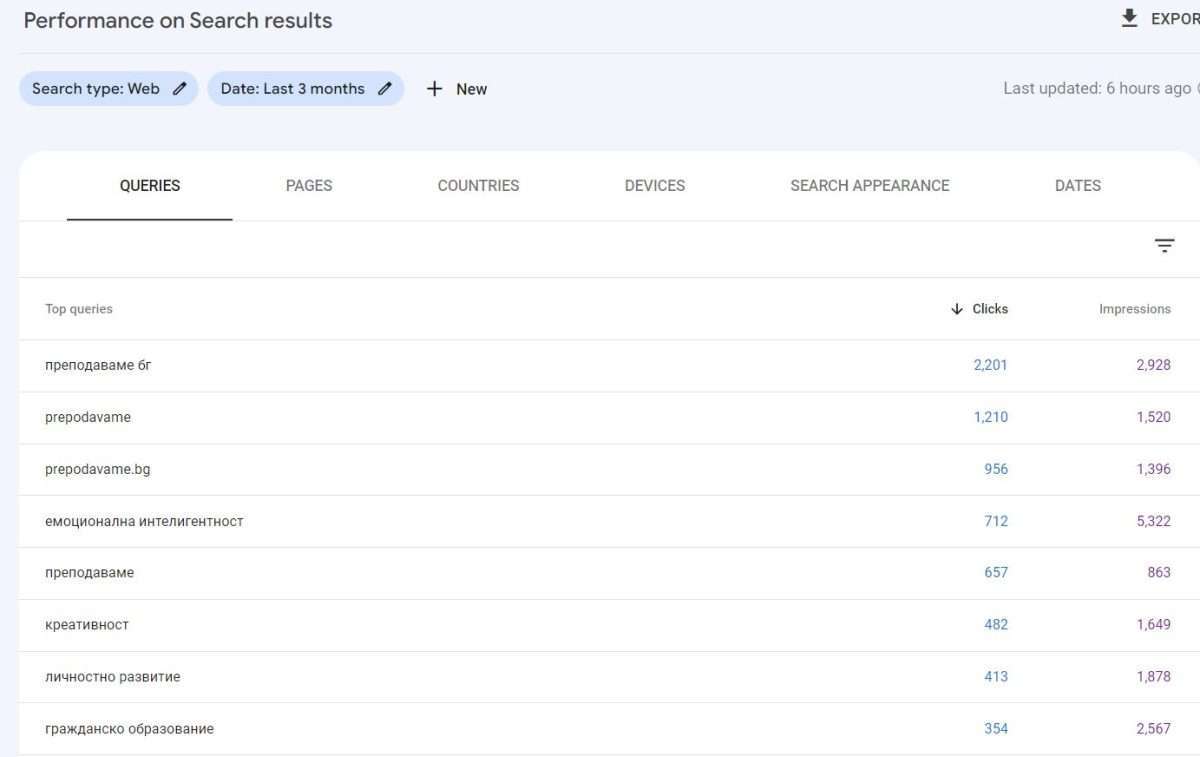Click the креативност query row
Screen dimensions: 1200x757
[87, 625]
